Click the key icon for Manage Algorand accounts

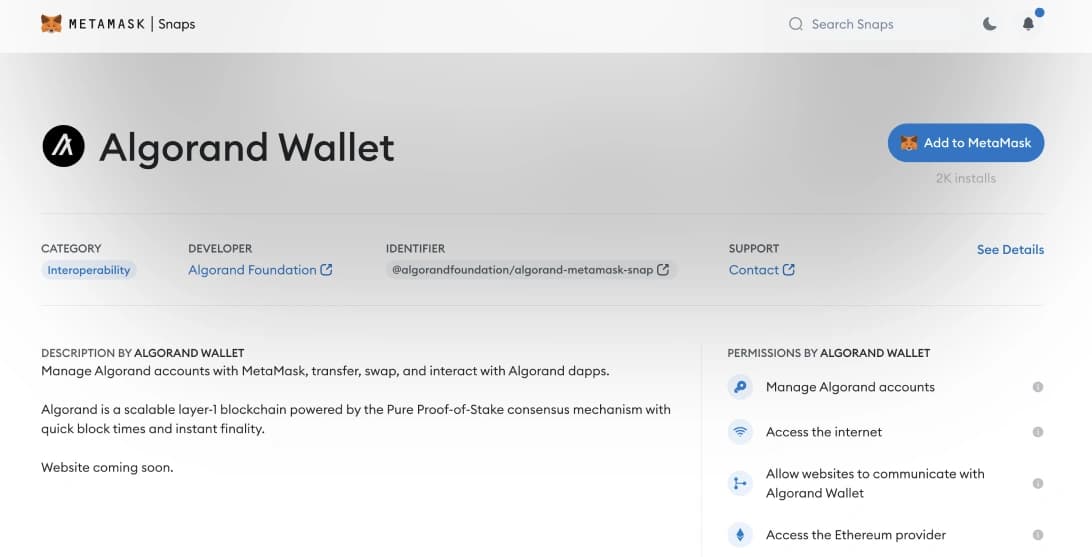click(740, 387)
